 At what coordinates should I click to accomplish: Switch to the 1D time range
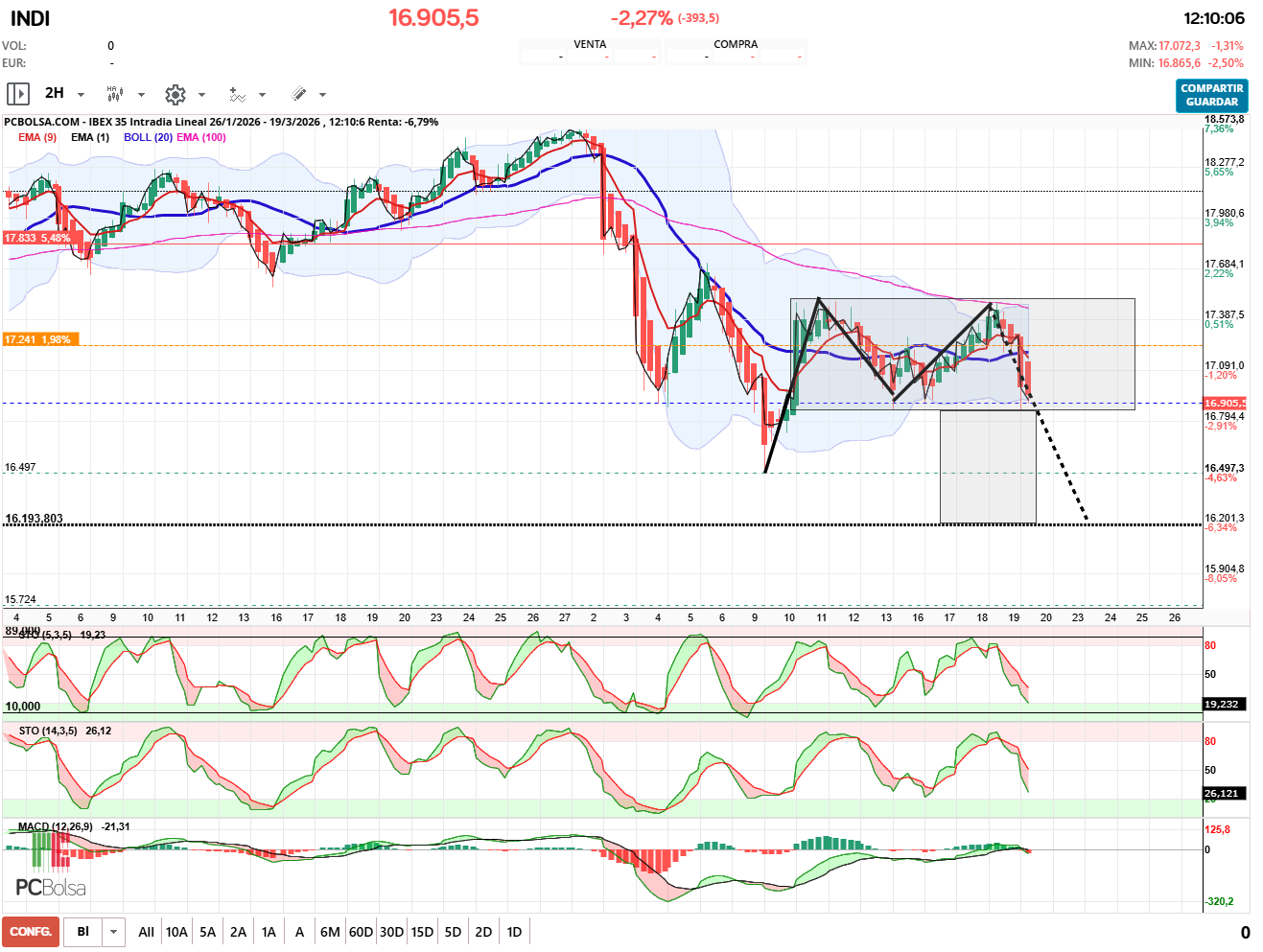(x=514, y=932)
